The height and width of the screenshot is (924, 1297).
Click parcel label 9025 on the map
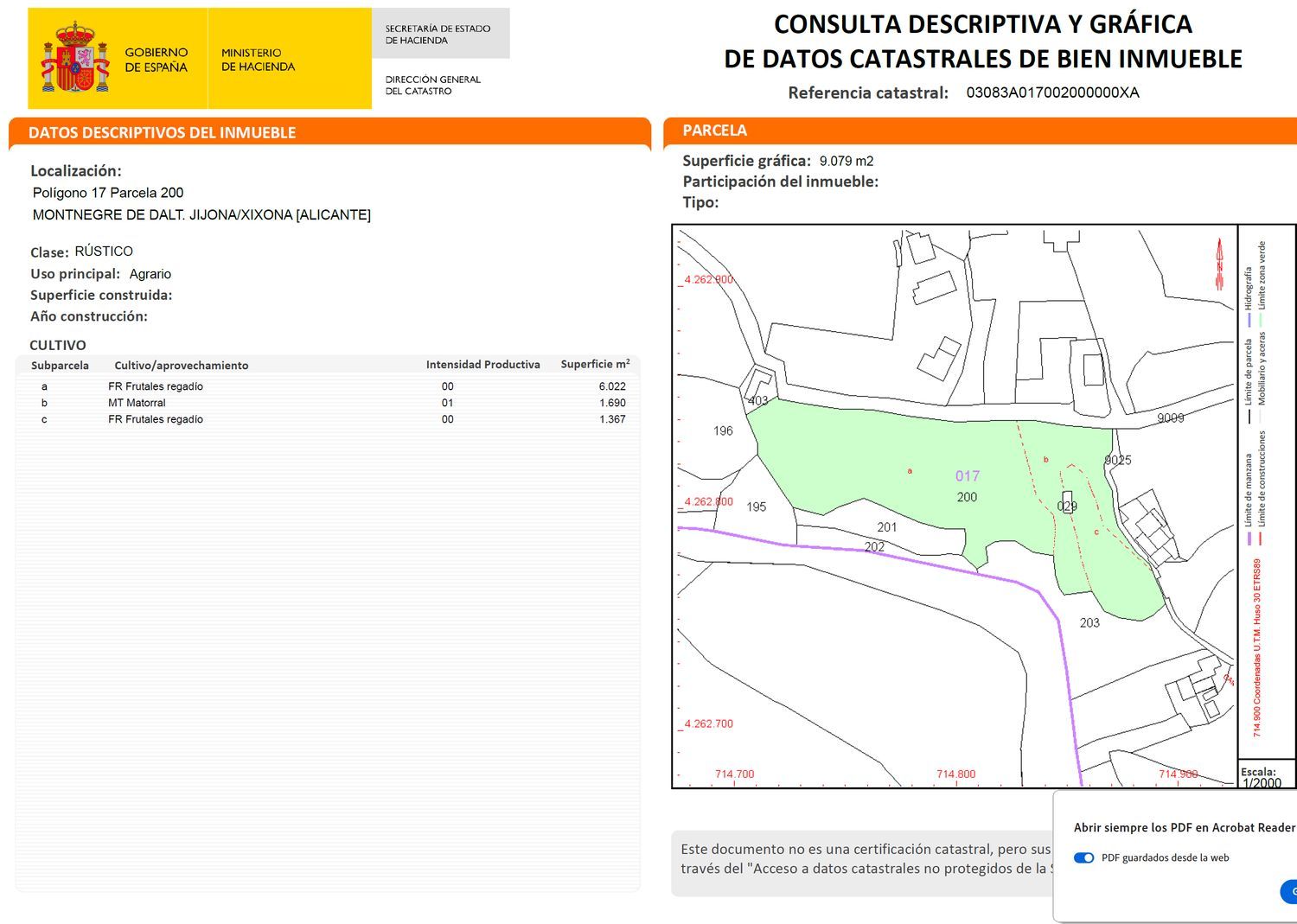pyautogui.click(x=1118, y=460)
